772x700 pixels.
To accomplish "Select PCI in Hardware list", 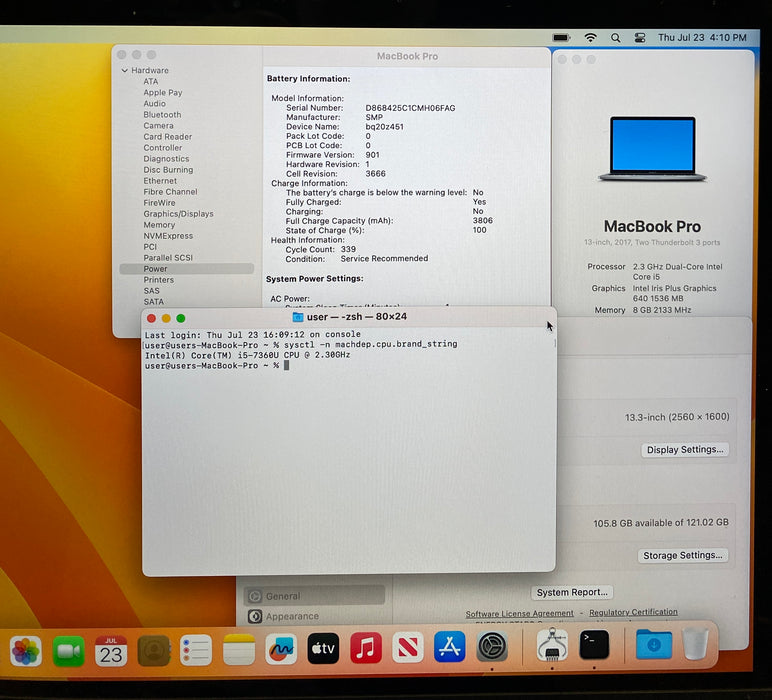I will (150, 247).
